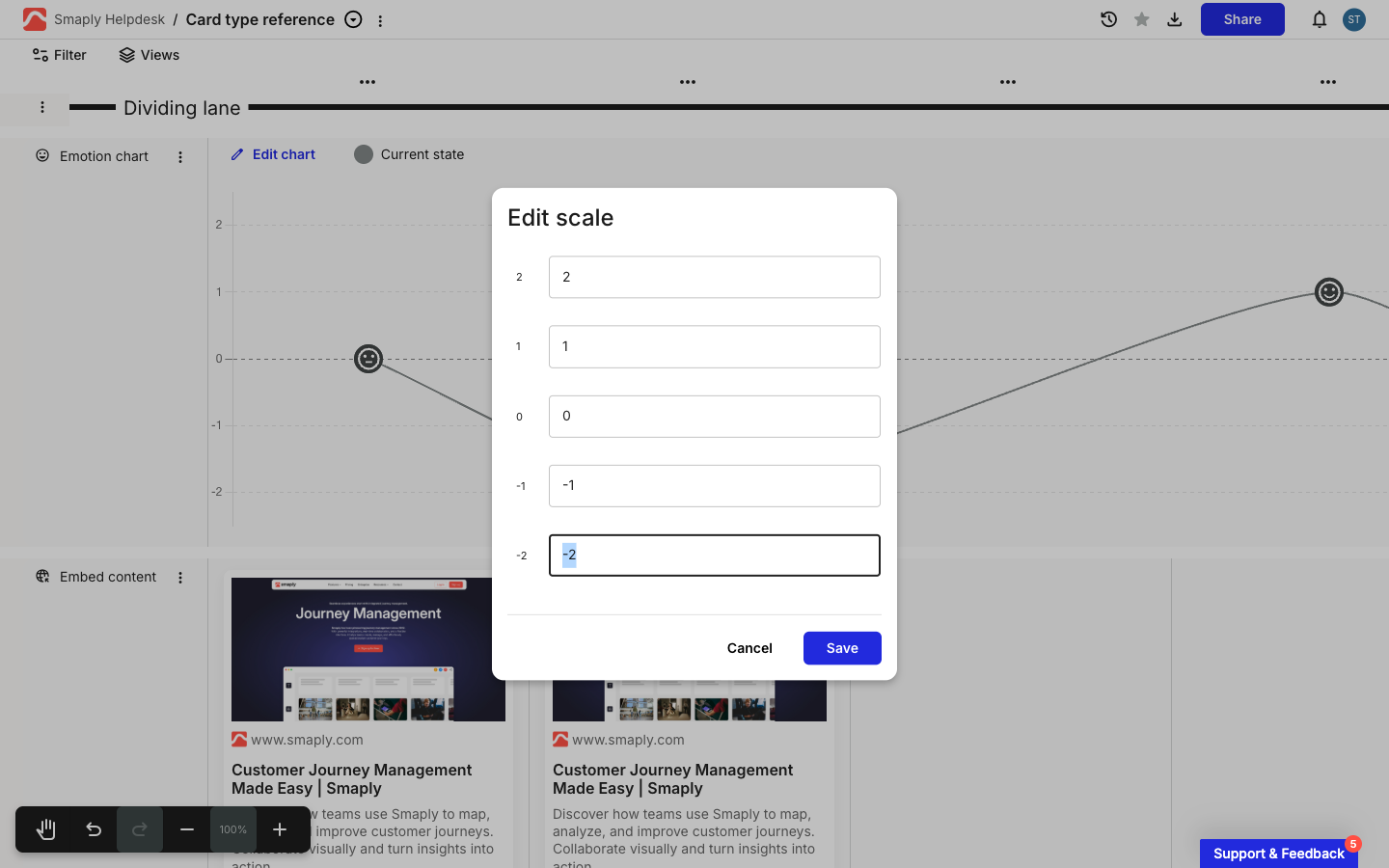
Task: Open the last column's three-dot menu
Action: pos(1328,82)
